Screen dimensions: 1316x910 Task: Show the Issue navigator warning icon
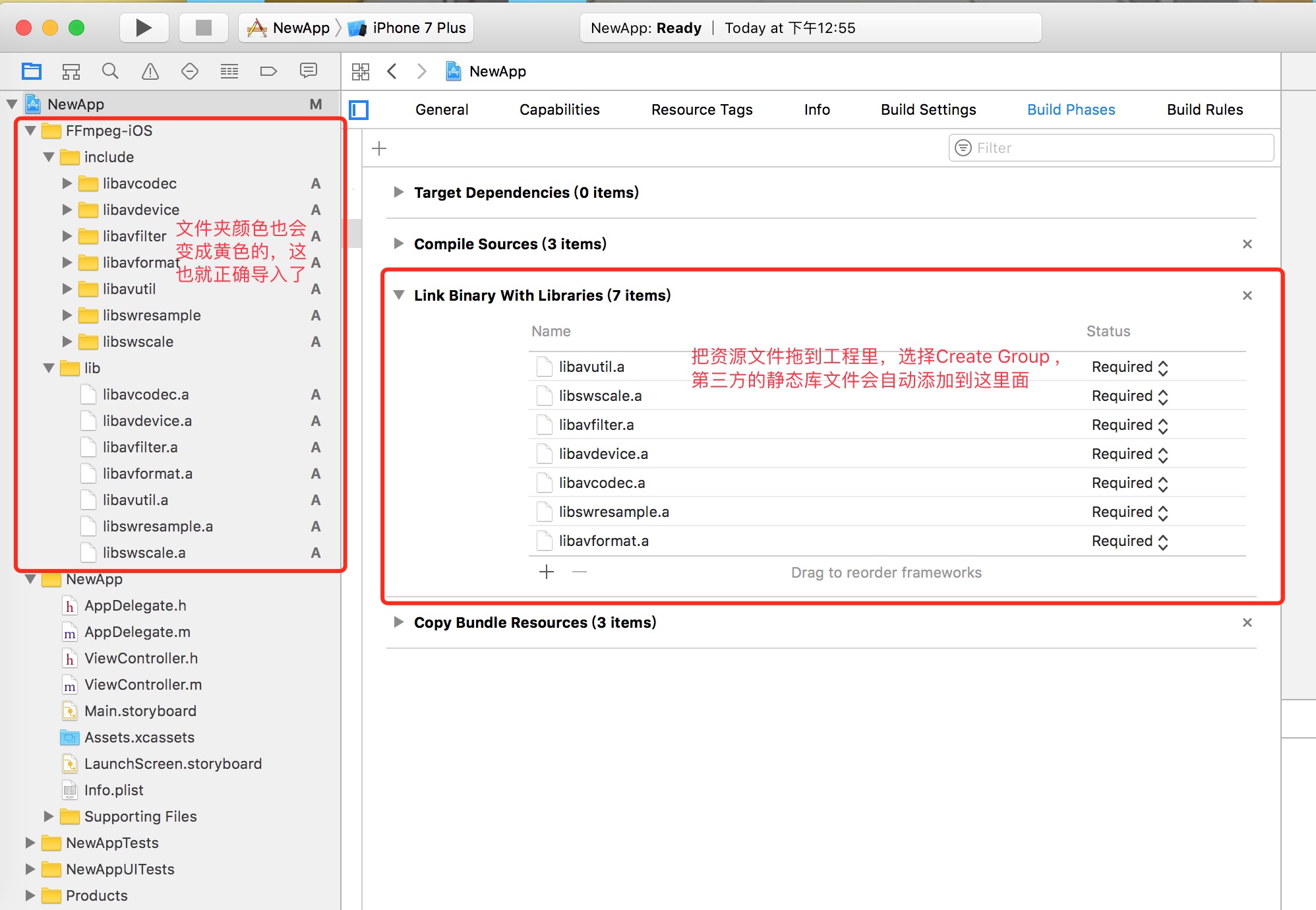coord(150,71)
